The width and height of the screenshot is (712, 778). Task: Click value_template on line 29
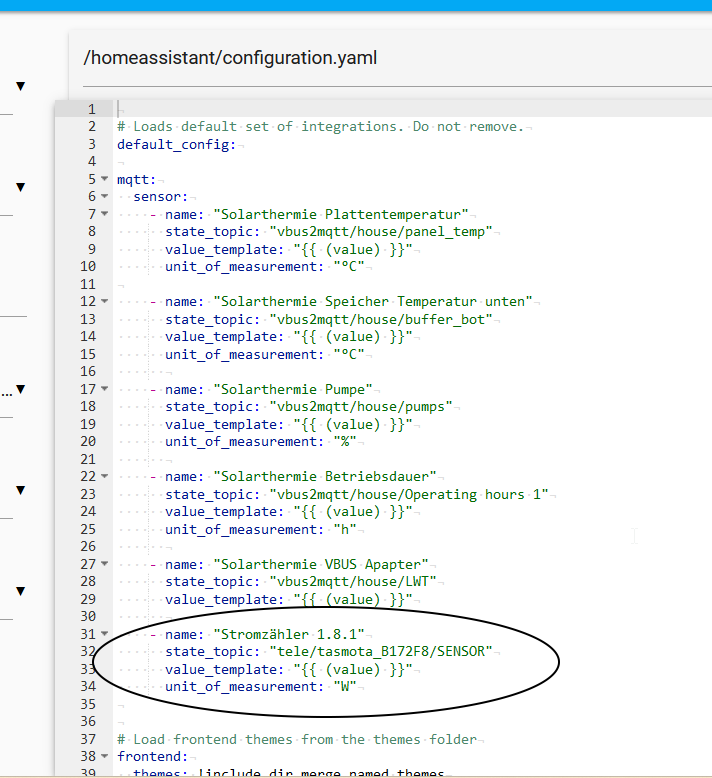(x=289, y=599)
